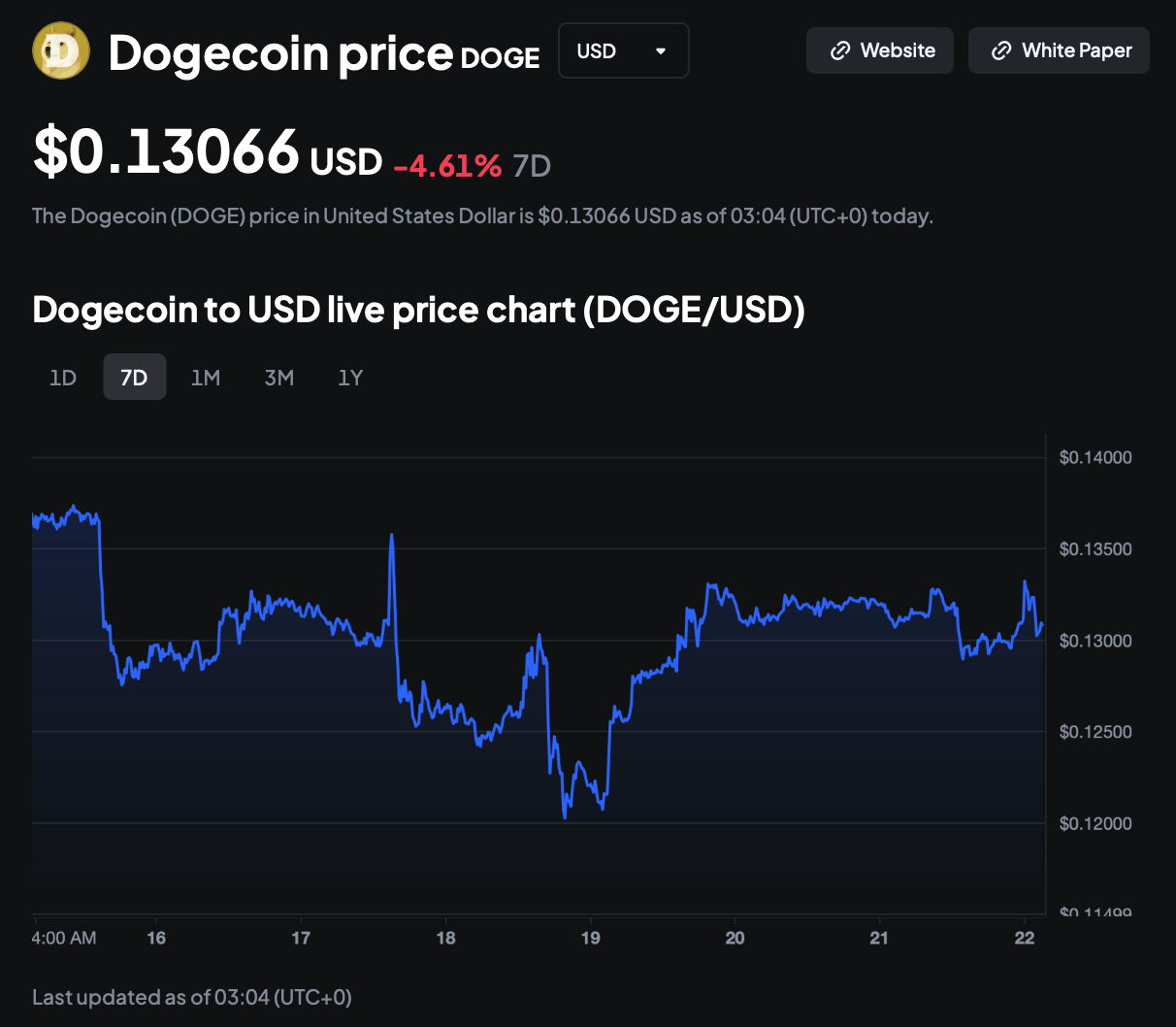Viewport: 1176px width, 1027px height.
Task: Select the 1Y chart range
Action: 350,377
